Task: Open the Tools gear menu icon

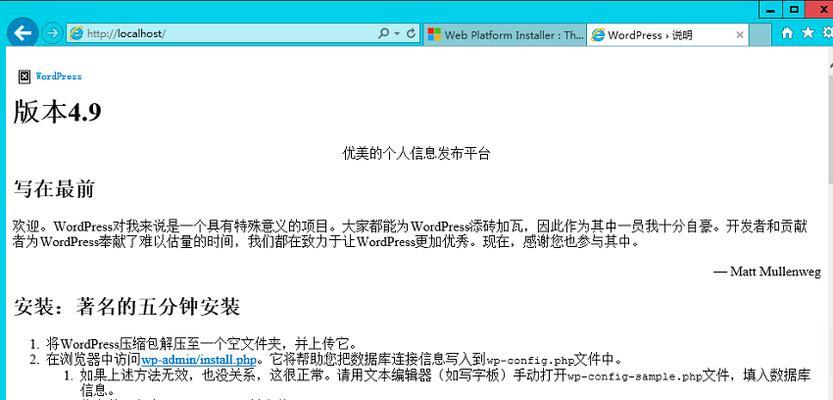Action: click(828, 33)
